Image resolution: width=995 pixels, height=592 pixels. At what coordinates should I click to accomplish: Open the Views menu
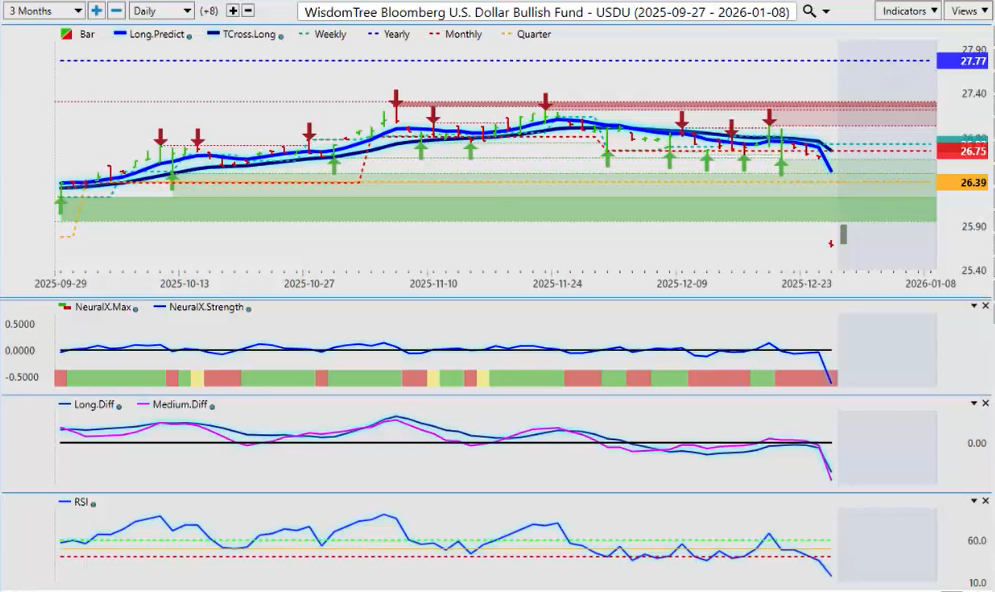coord(968,10)
